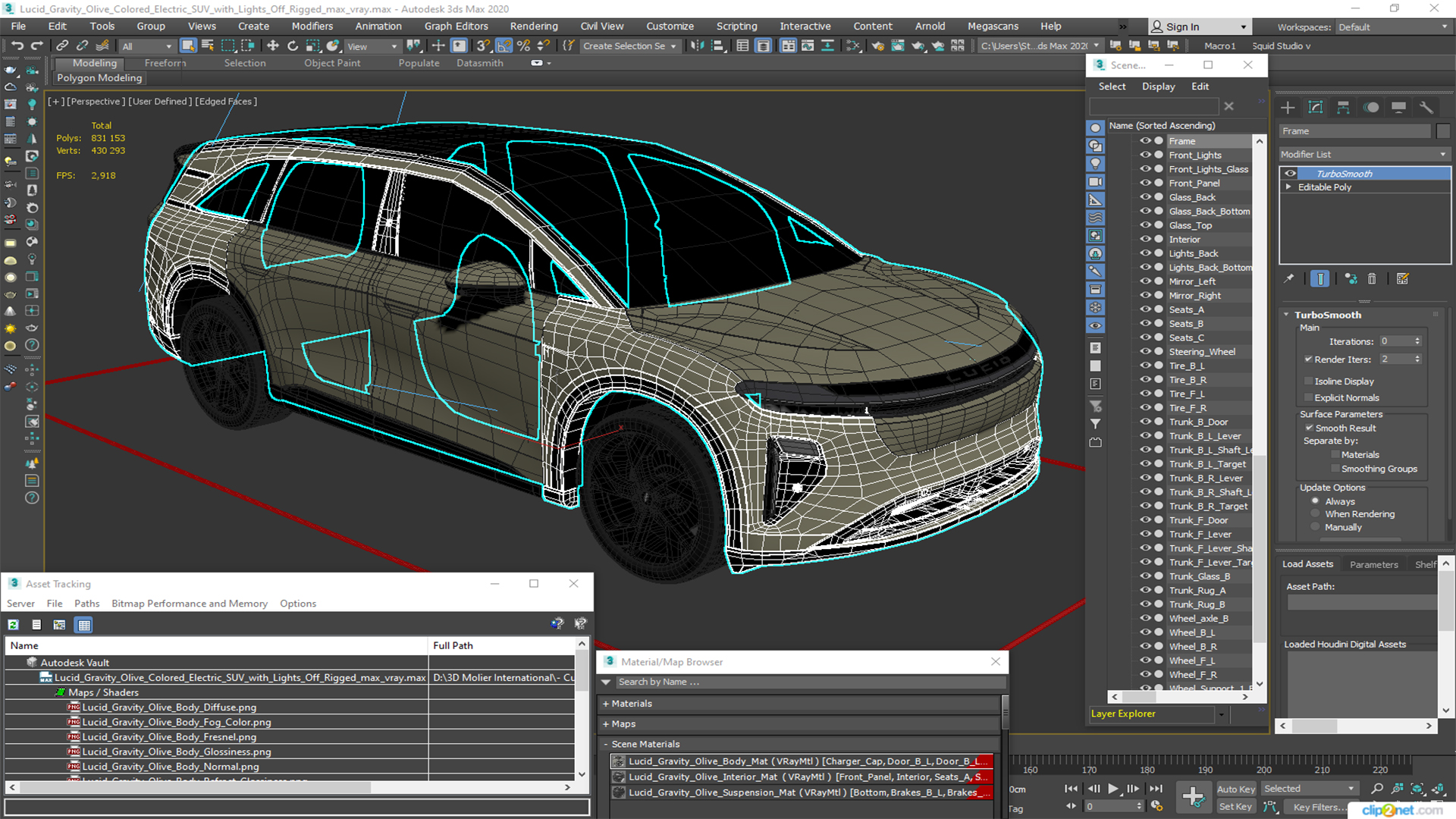The height and width of the screenshot is (819, 1456).
Task: Open the Motion command panel tab
Action: pos(1371,108)
